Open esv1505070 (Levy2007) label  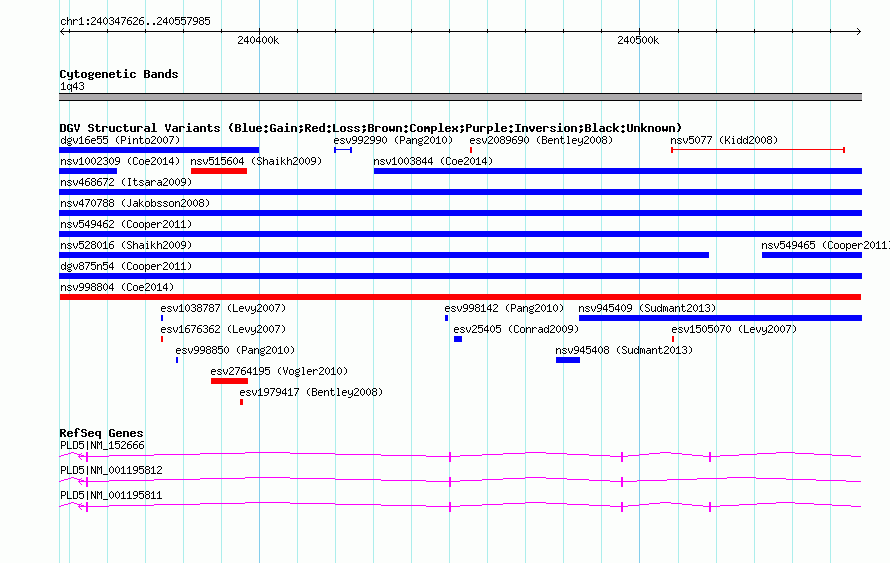coord(734,329)
